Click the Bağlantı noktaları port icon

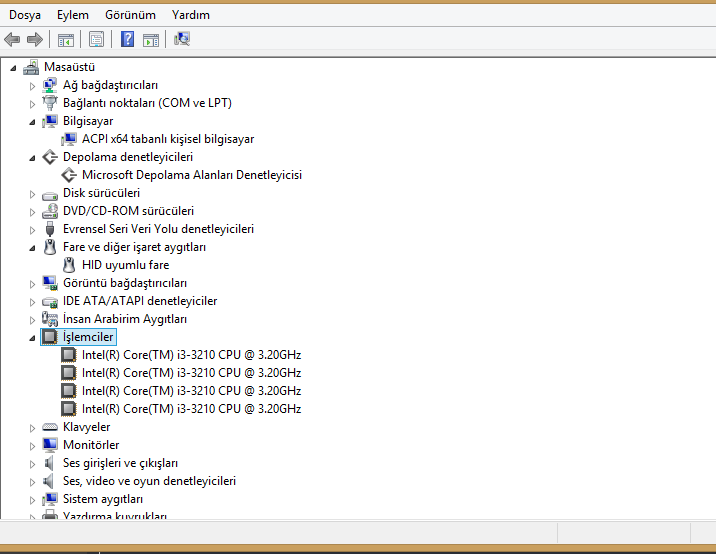tap(50, 103)
